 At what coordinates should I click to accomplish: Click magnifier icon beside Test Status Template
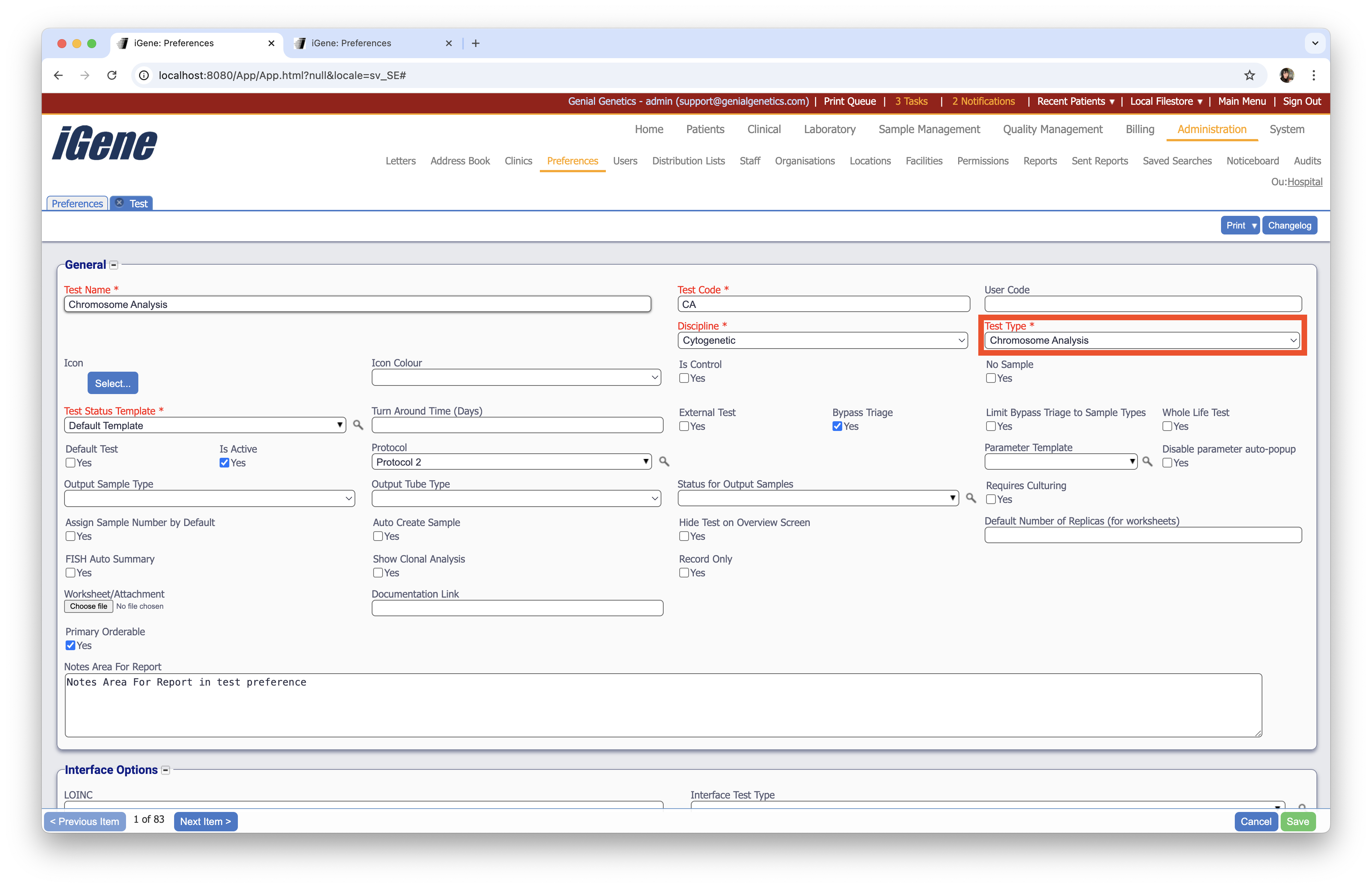pyautogui.click(x=358, y=425)
